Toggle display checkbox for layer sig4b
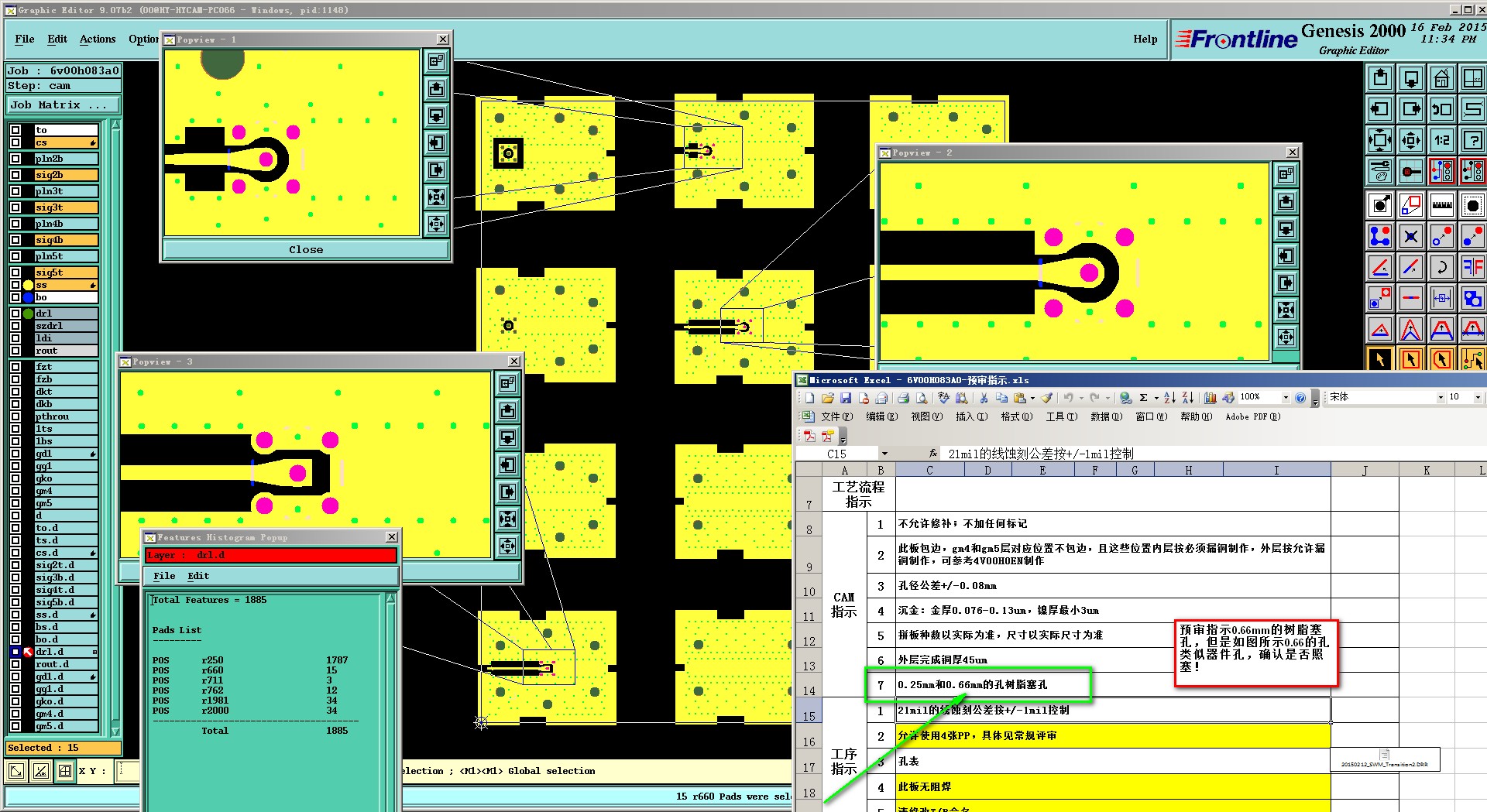Viewport: 1487px width, 812px height. click(x=15, y=240)
